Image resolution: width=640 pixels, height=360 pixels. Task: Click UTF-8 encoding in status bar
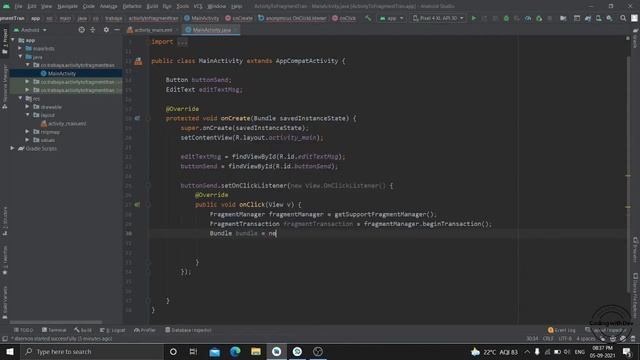pos(565,339)
